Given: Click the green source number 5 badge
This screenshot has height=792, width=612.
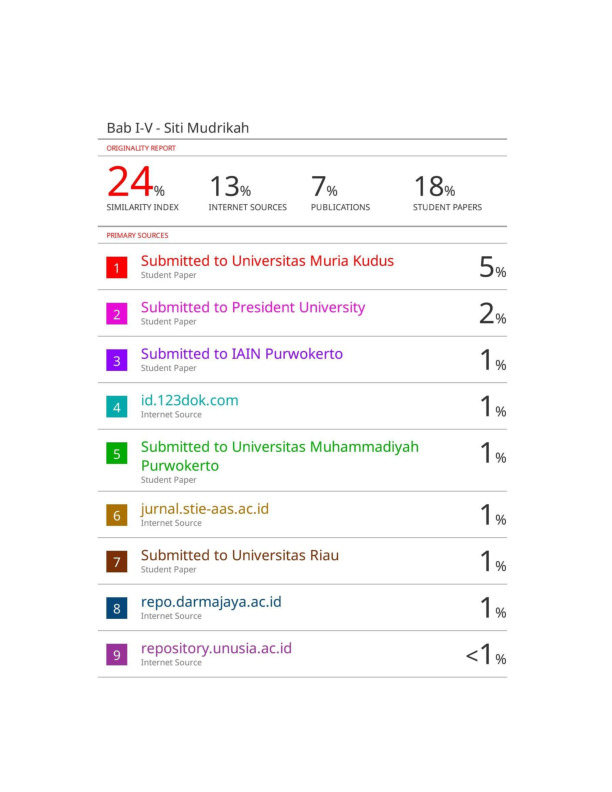Looking at the screenshot, I should (116, 454).
